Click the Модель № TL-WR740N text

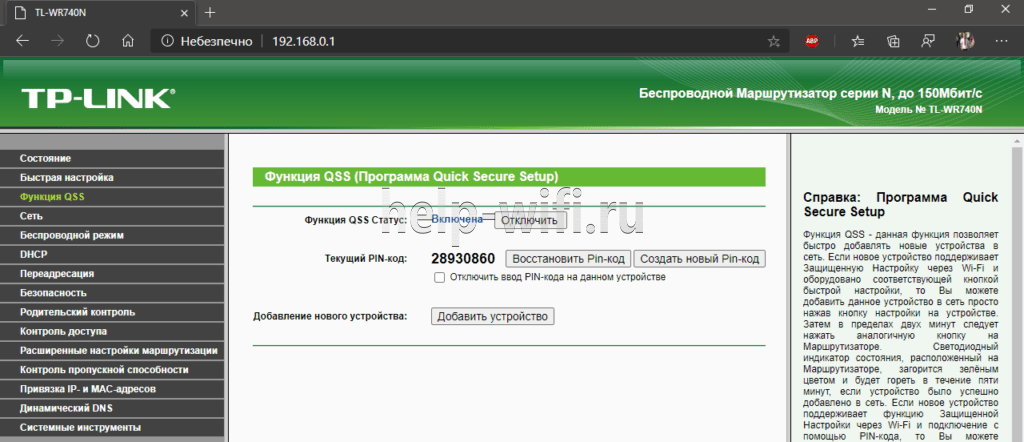tap(929, 110)
